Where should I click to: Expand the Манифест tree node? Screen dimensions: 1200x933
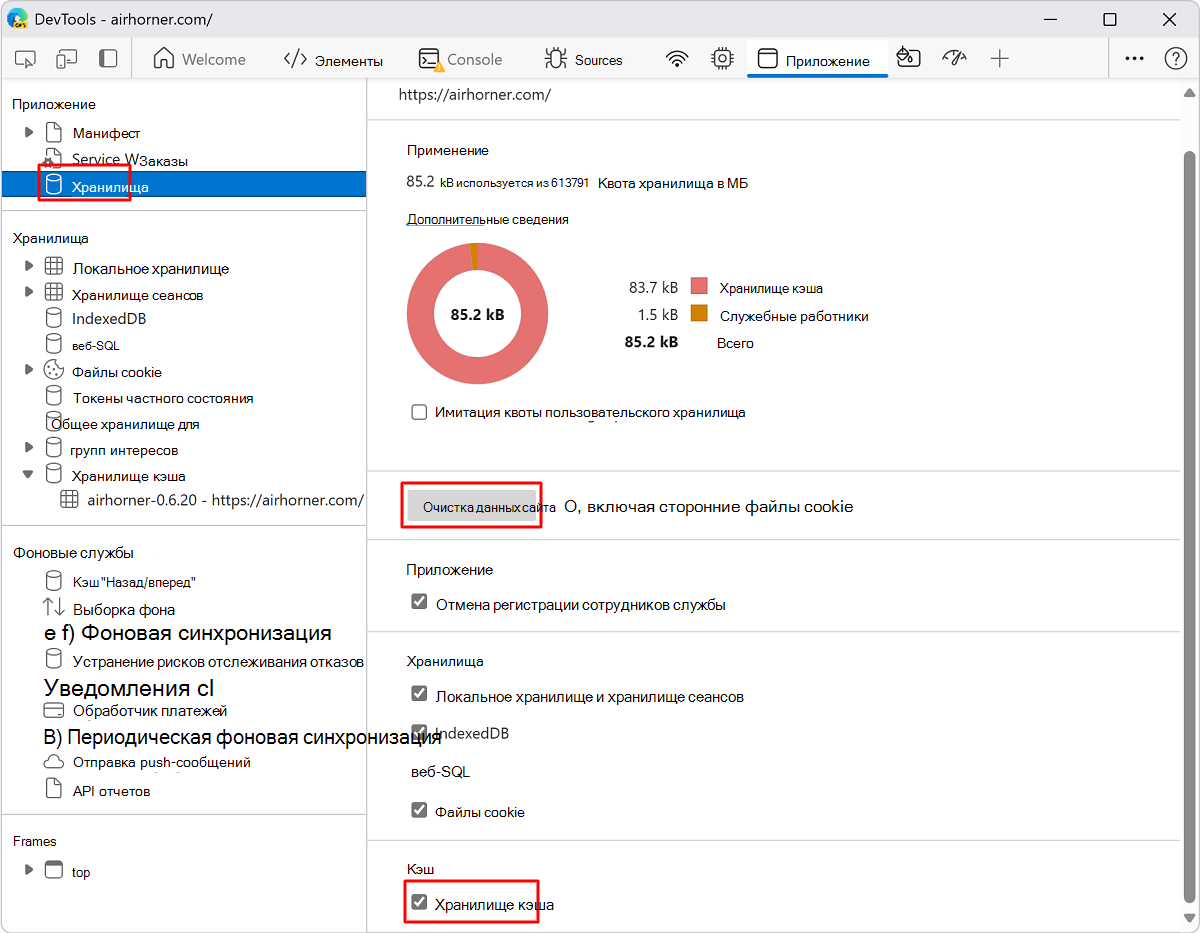pos(29,133)
